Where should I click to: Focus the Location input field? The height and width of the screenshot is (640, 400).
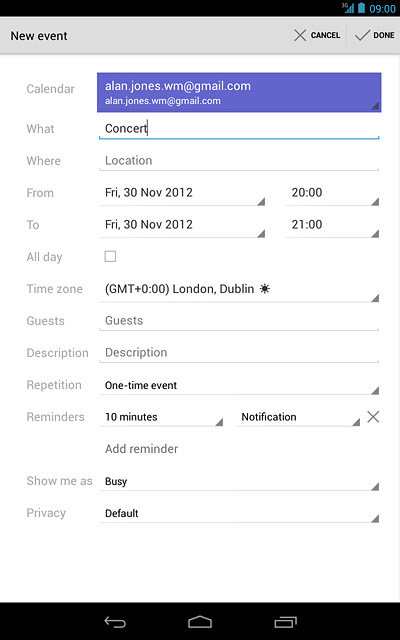coord(239,161)
